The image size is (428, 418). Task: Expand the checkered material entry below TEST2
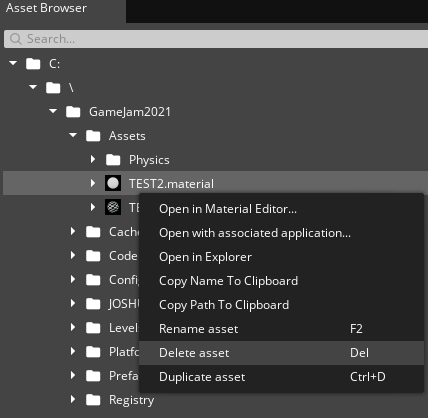(x=93, y=207)
